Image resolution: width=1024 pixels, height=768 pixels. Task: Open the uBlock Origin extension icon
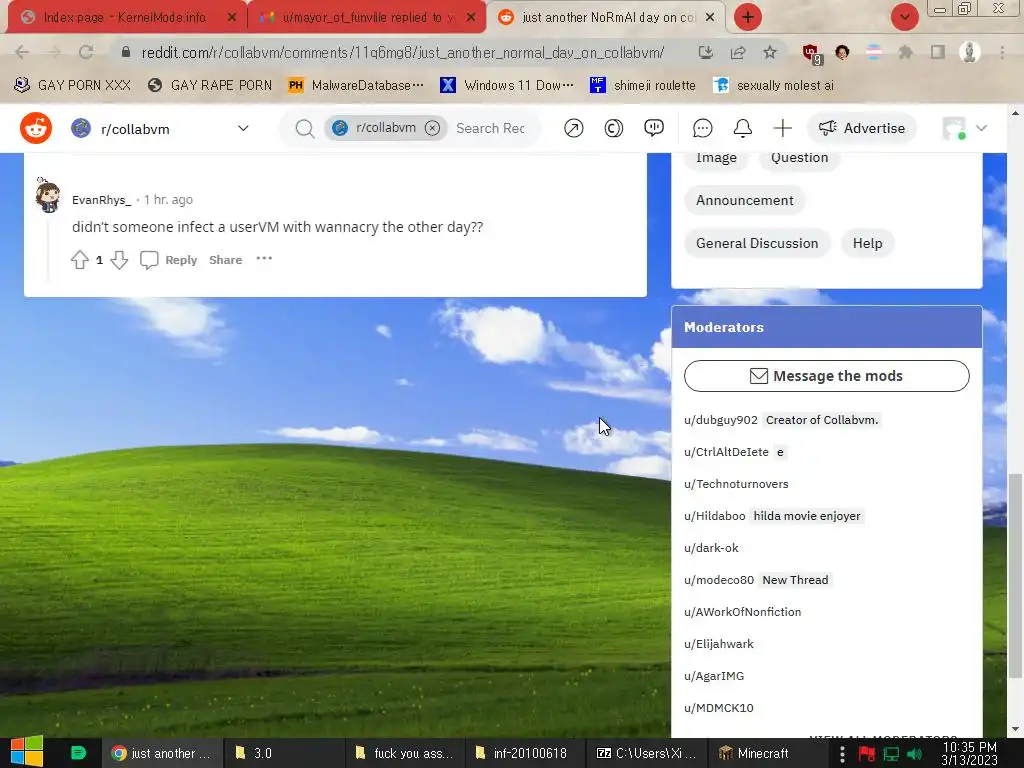(x=812, y=54)
